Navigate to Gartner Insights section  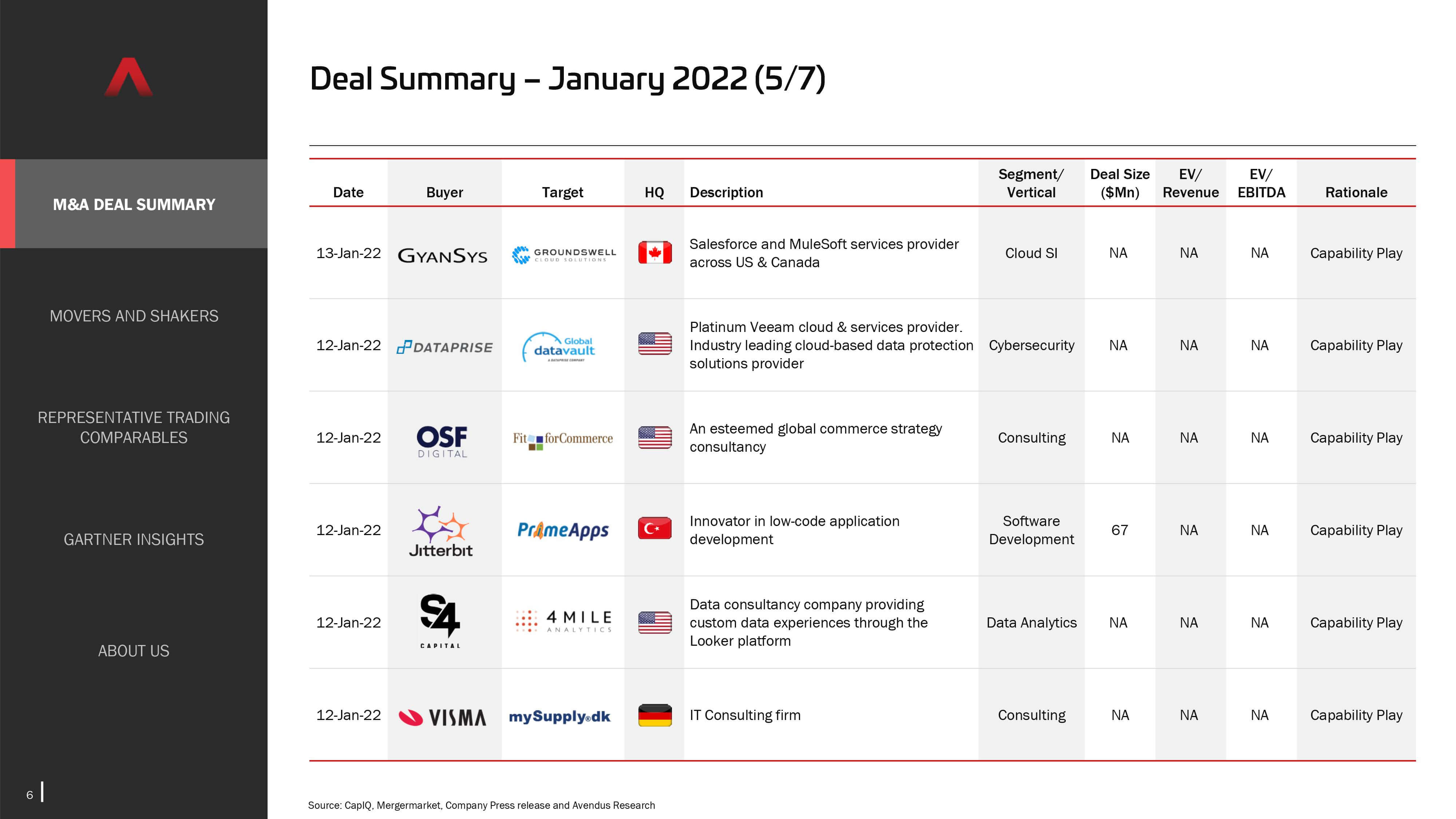[134, 539]
